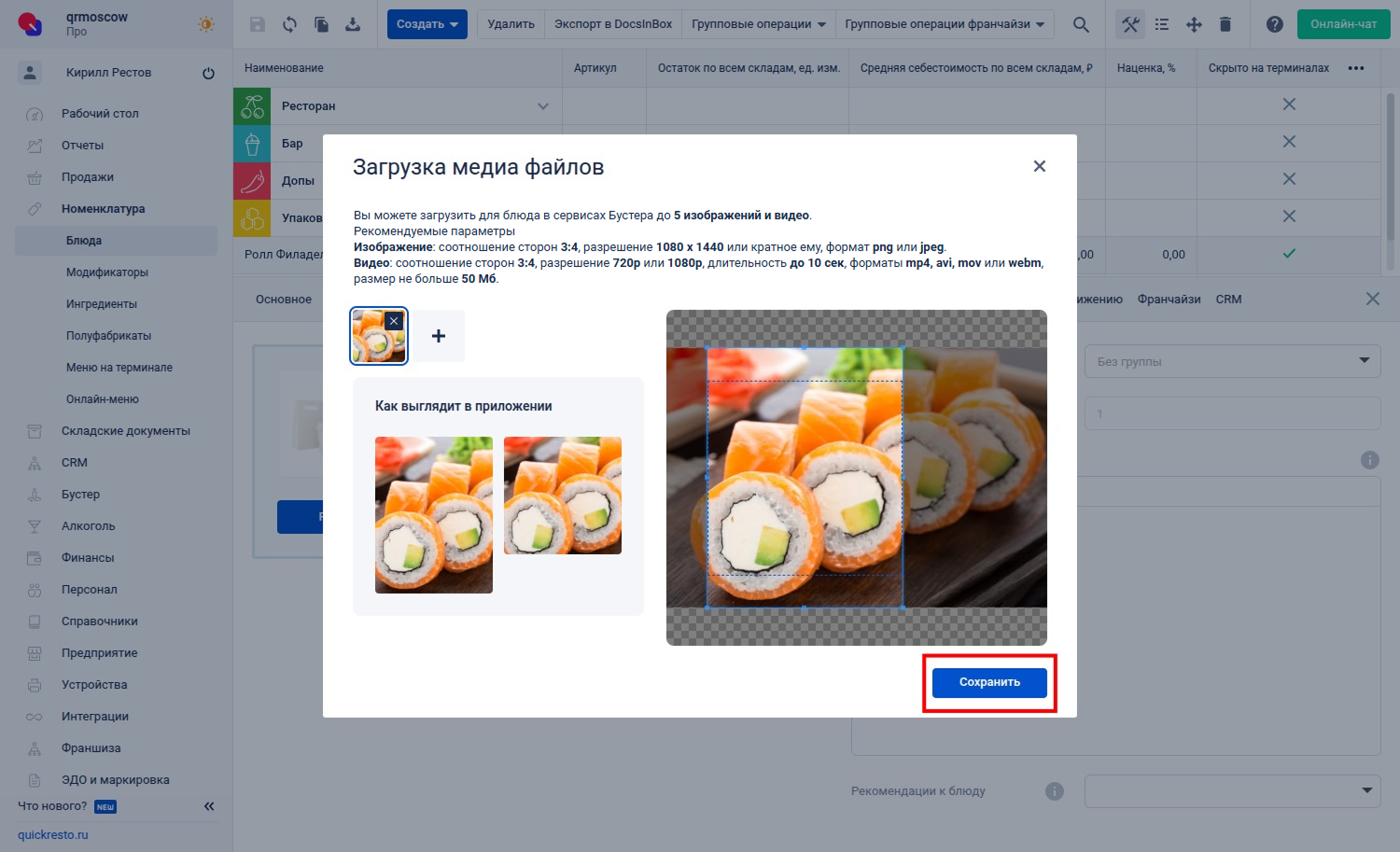Open the Создать dropdown menu
The image size is (1400, 852).
tap(427, 24)
